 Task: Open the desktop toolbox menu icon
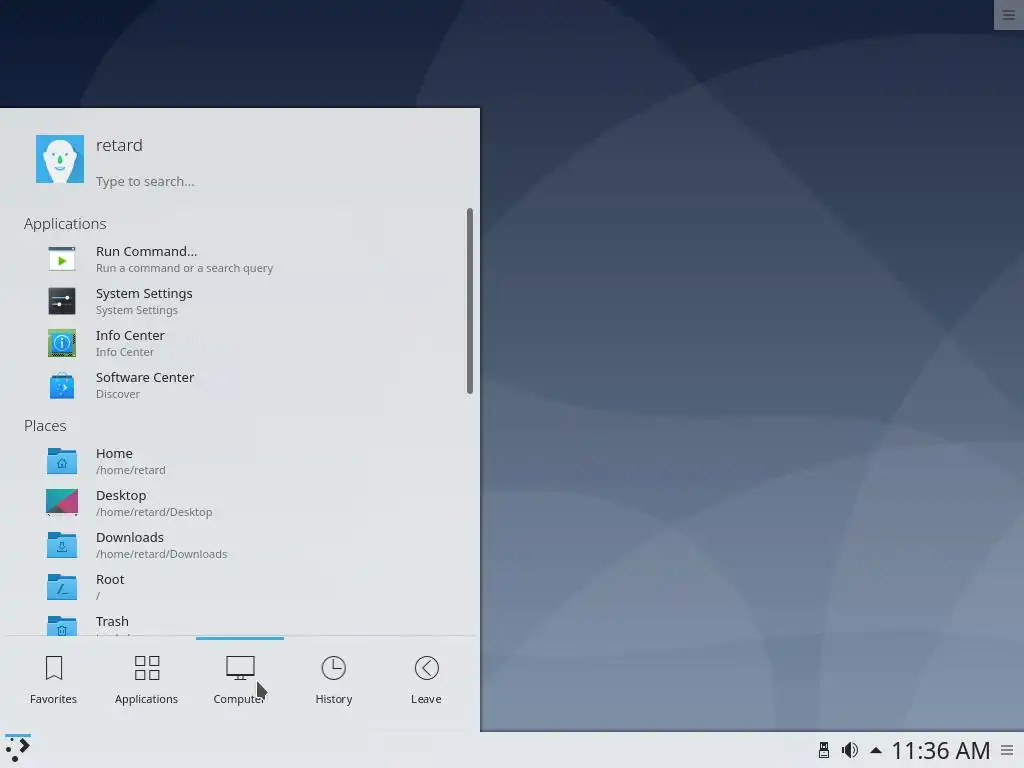tap(1008, 15)
